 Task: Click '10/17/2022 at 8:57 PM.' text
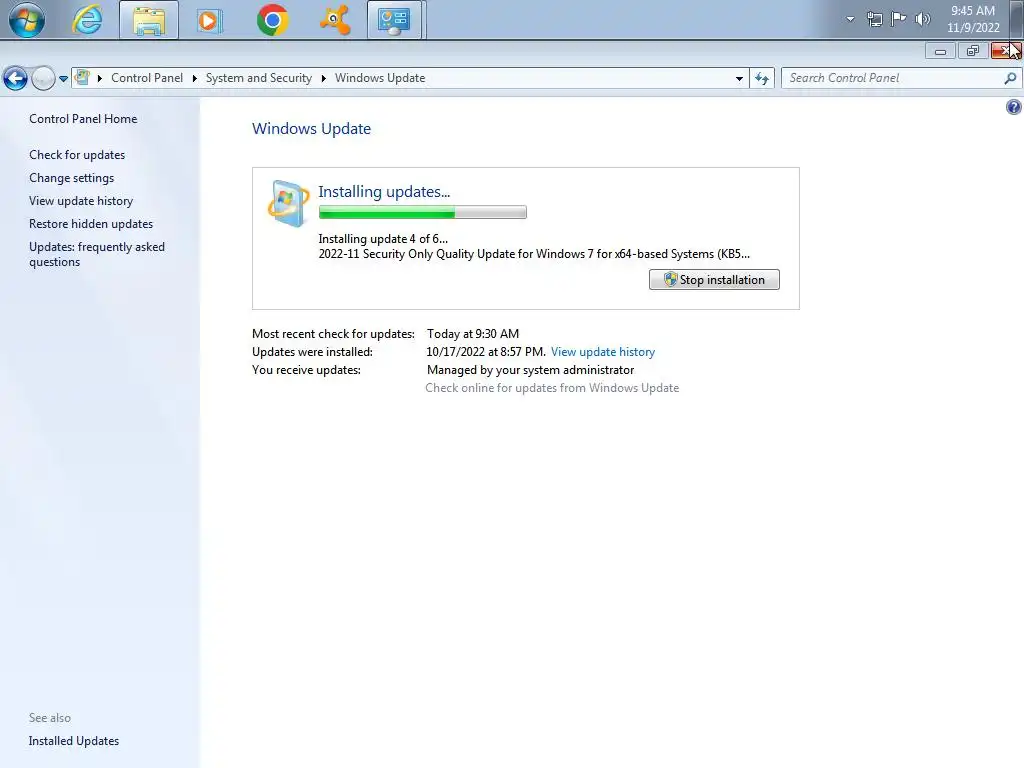486,352
